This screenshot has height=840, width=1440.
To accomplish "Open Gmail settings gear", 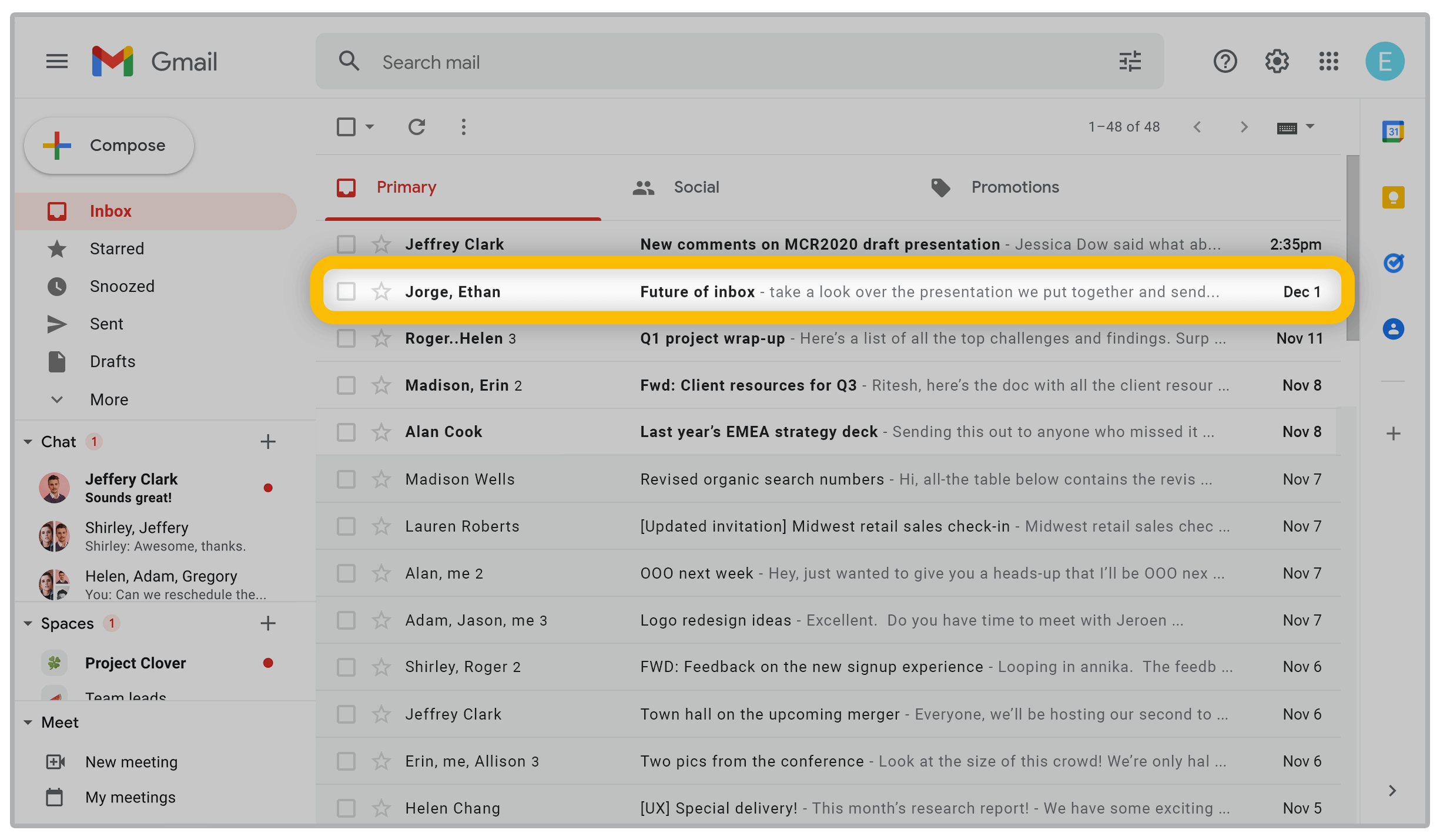I will point(1277,62).
